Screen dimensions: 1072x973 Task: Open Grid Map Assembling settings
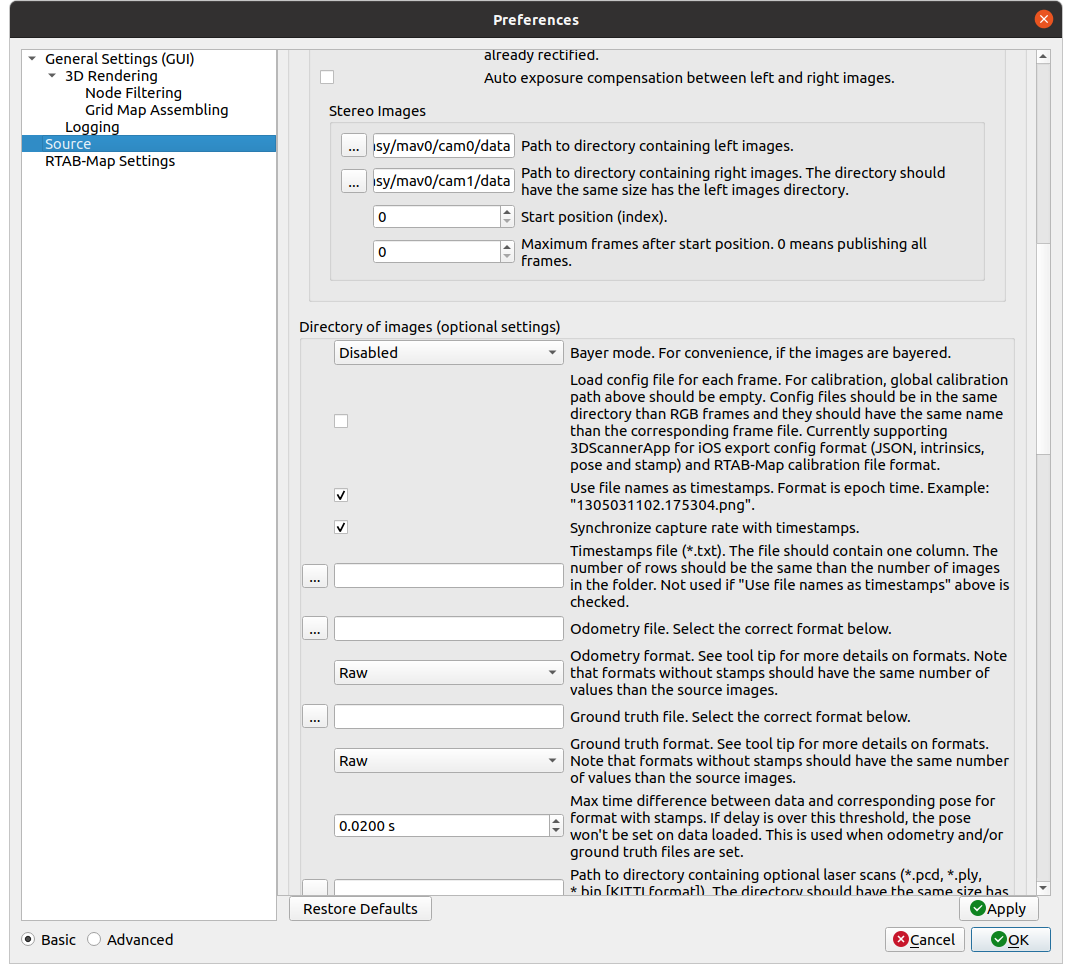coord(156,110)
